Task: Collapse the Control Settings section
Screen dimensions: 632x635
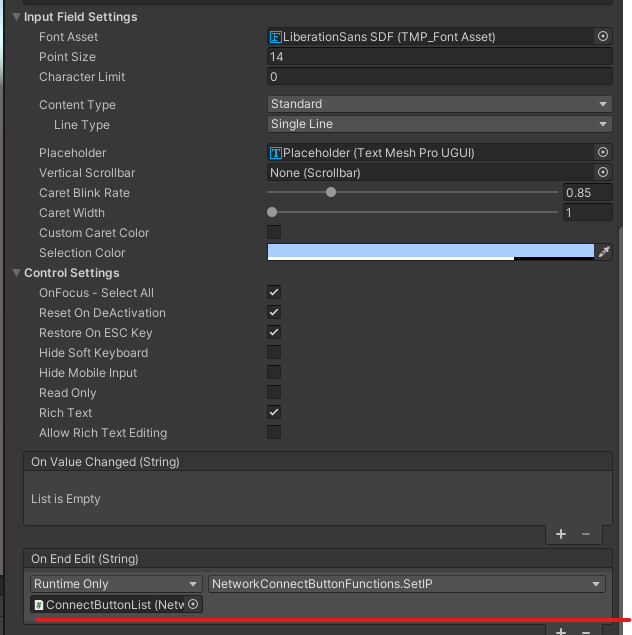Action: coord(17,273)
